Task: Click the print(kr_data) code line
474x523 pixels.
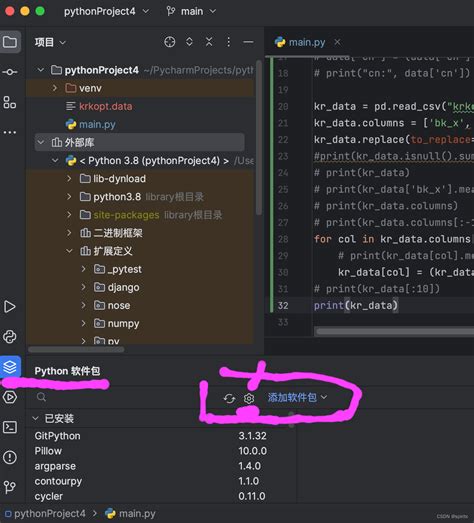Action: point(356,306)
